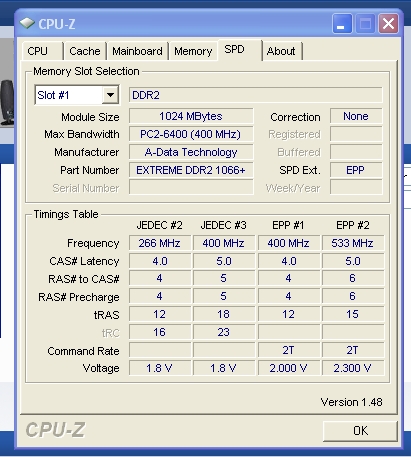This screenshot has height=457, width=411.
Task: Minimize the CPU-Z window
Action: pyautogui.click(x=342, y=24)
